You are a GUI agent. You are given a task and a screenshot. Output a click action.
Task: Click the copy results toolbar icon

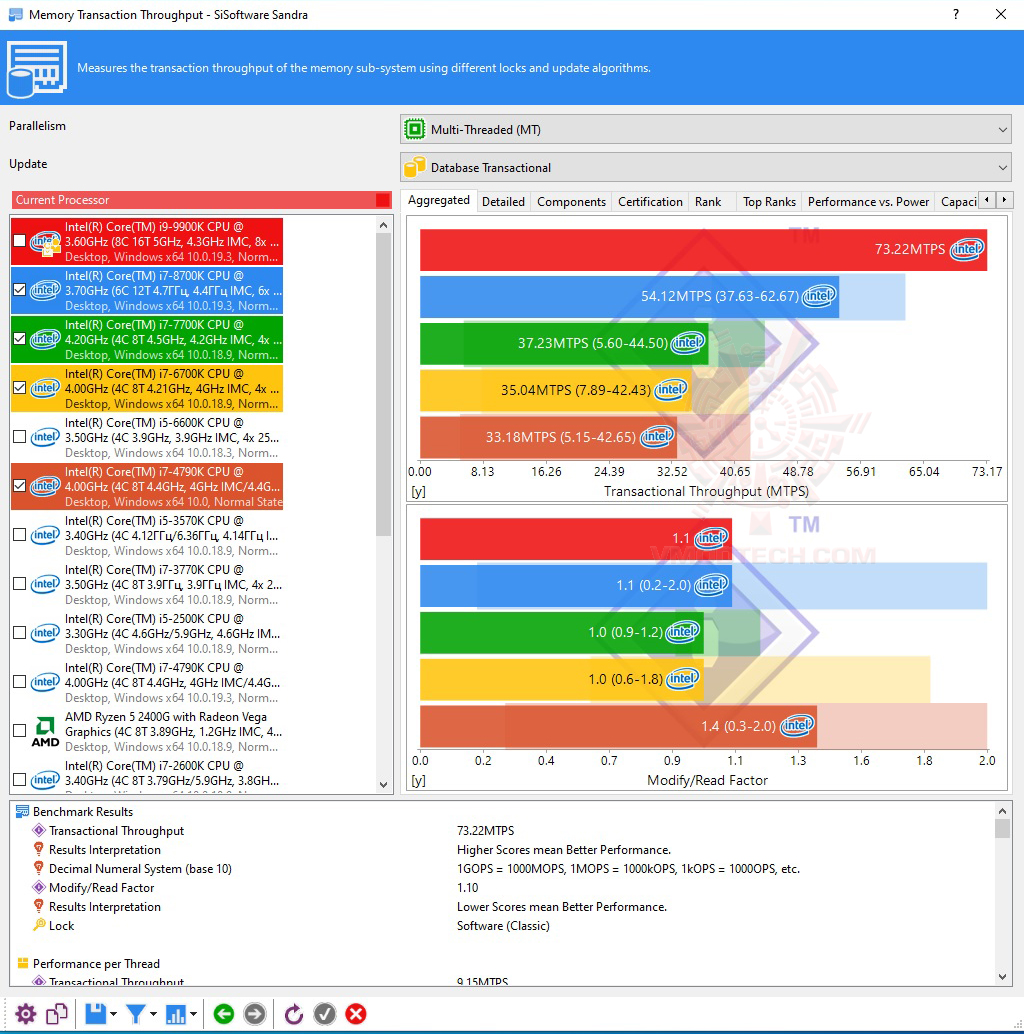click(57, 1014)
